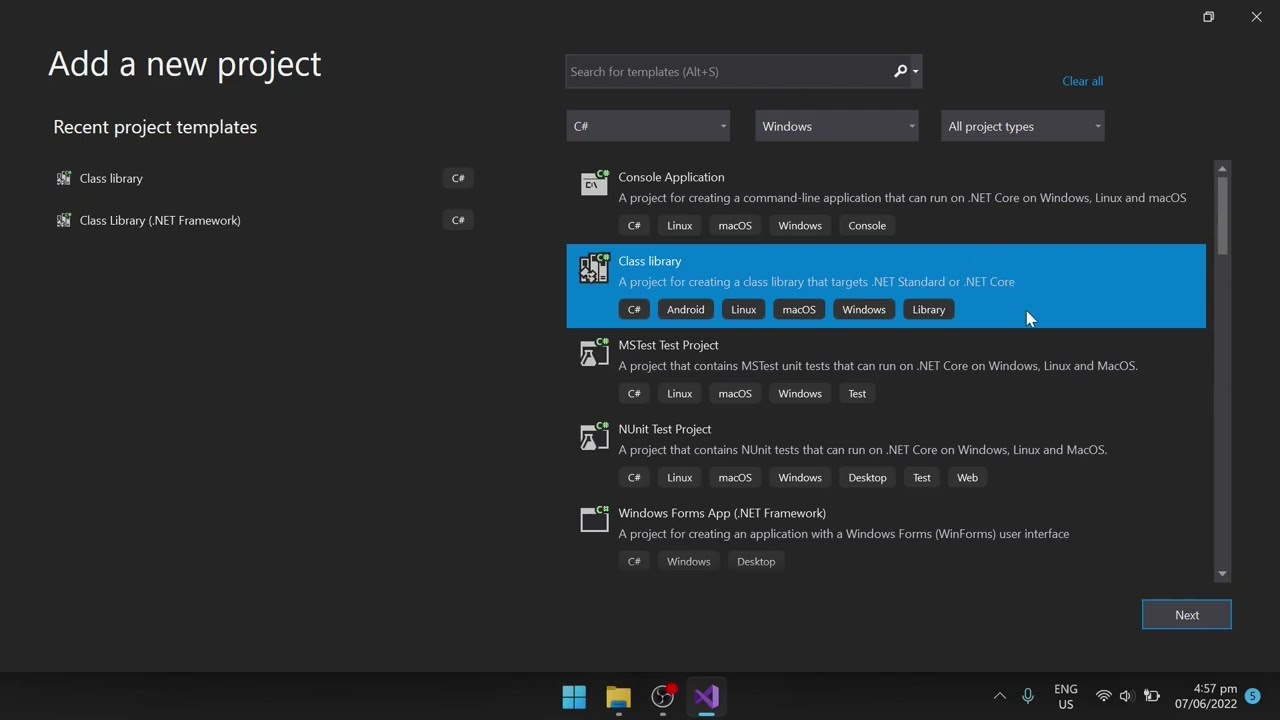
Task: Open the clock showing 4:57 pm
Action: coord(1206,696)
